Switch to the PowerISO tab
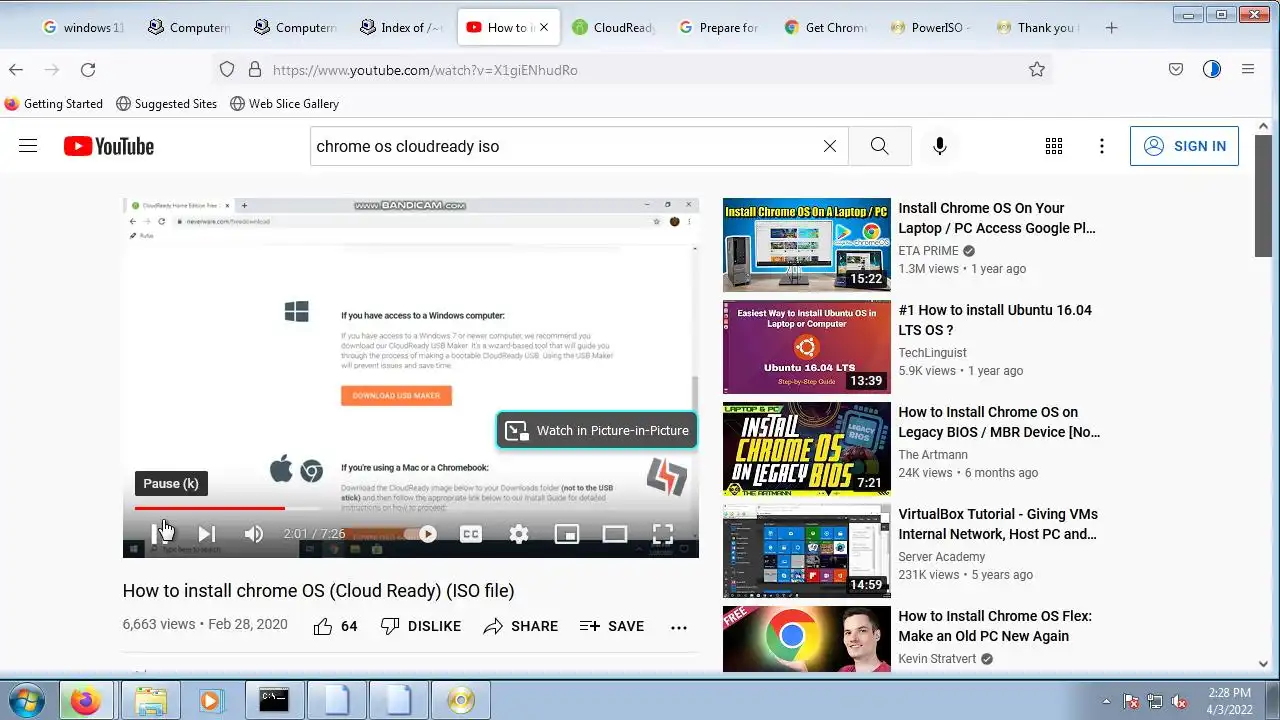This screenshot has height=720, width=1280. click(931, 27)
